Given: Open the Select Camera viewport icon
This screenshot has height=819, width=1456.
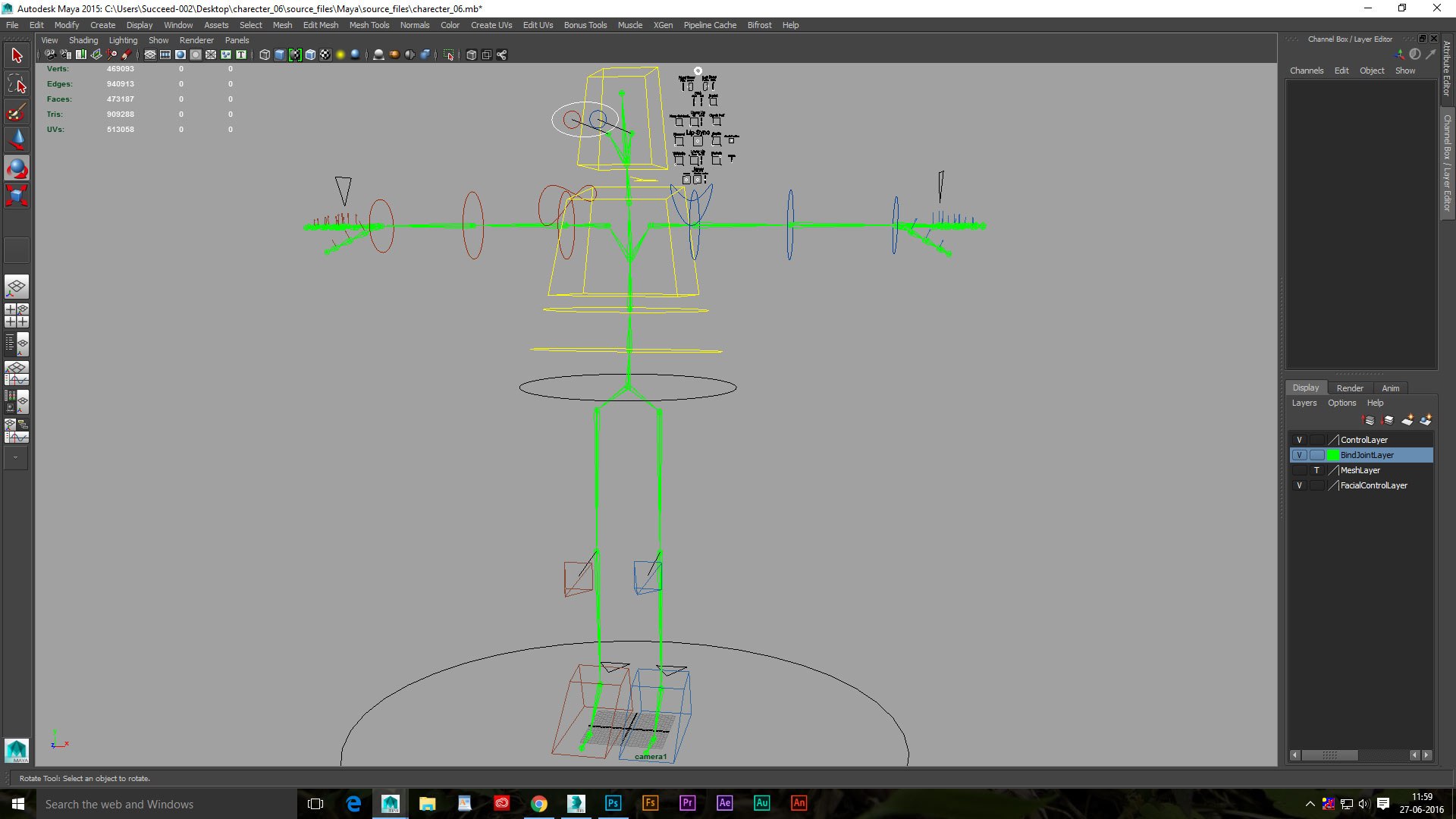Looking at the screenshot, I should (50, 55).
